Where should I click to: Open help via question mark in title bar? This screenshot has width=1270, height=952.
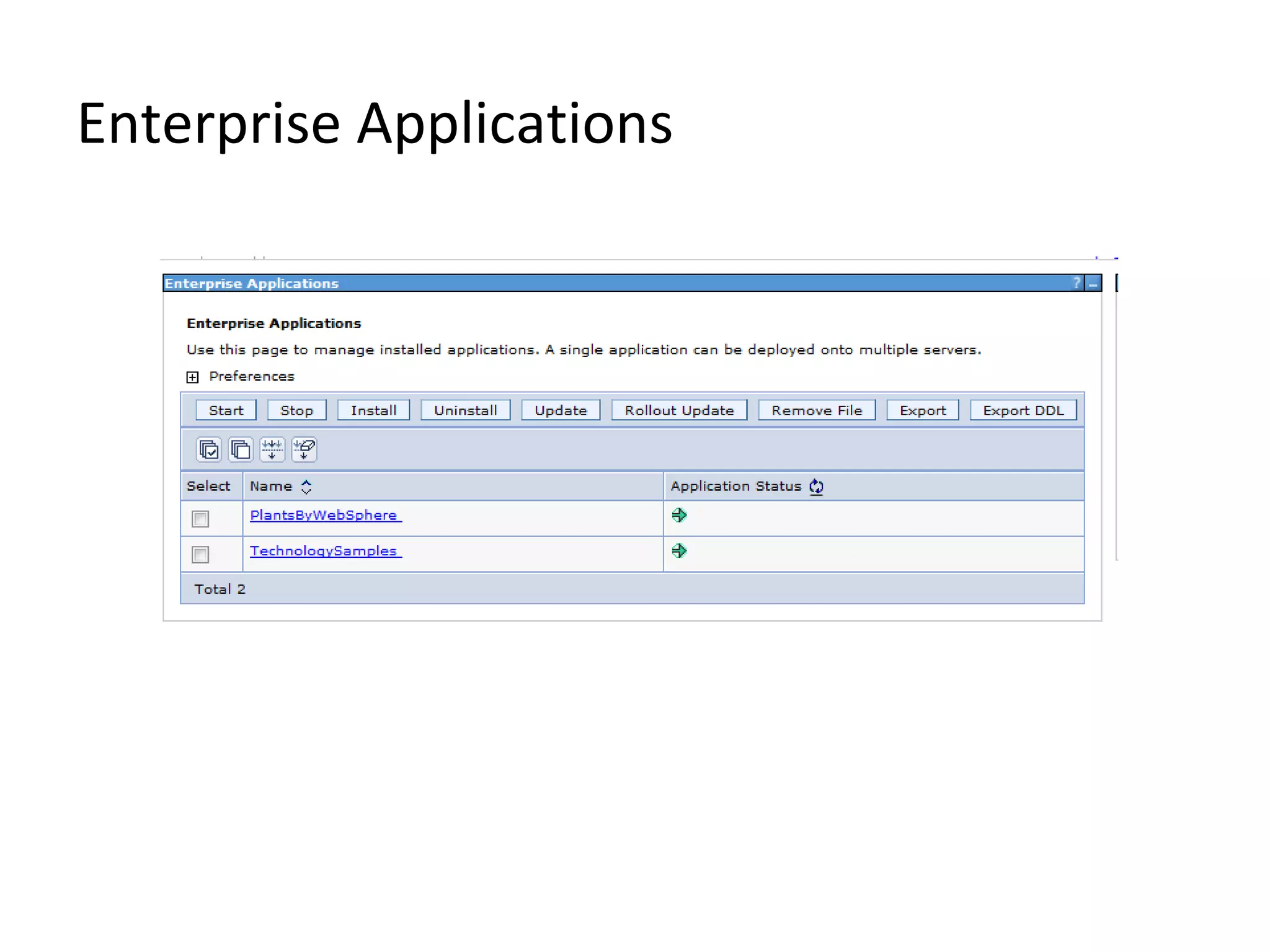(1077, 283)
